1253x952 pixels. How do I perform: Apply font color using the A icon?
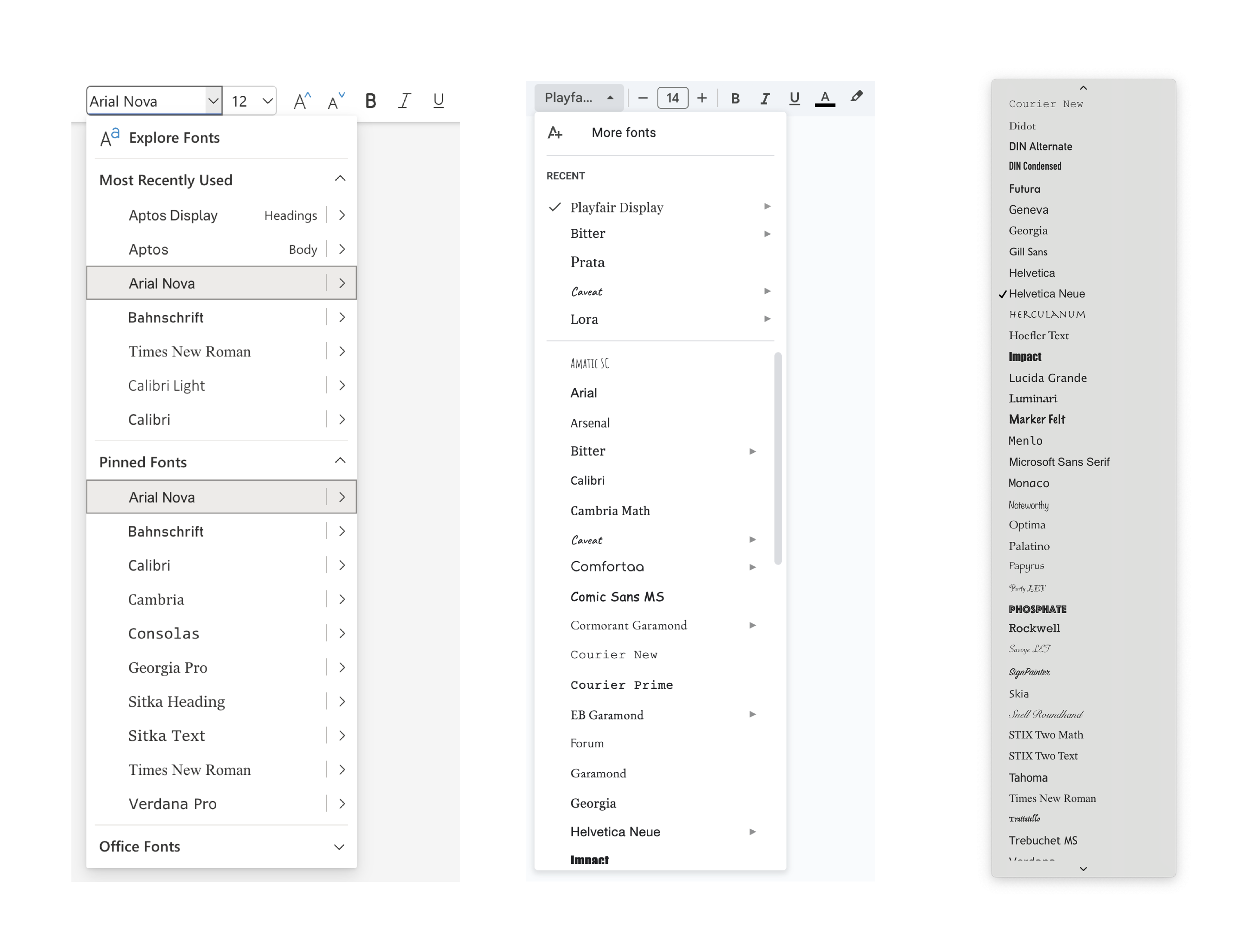point(825,98)
